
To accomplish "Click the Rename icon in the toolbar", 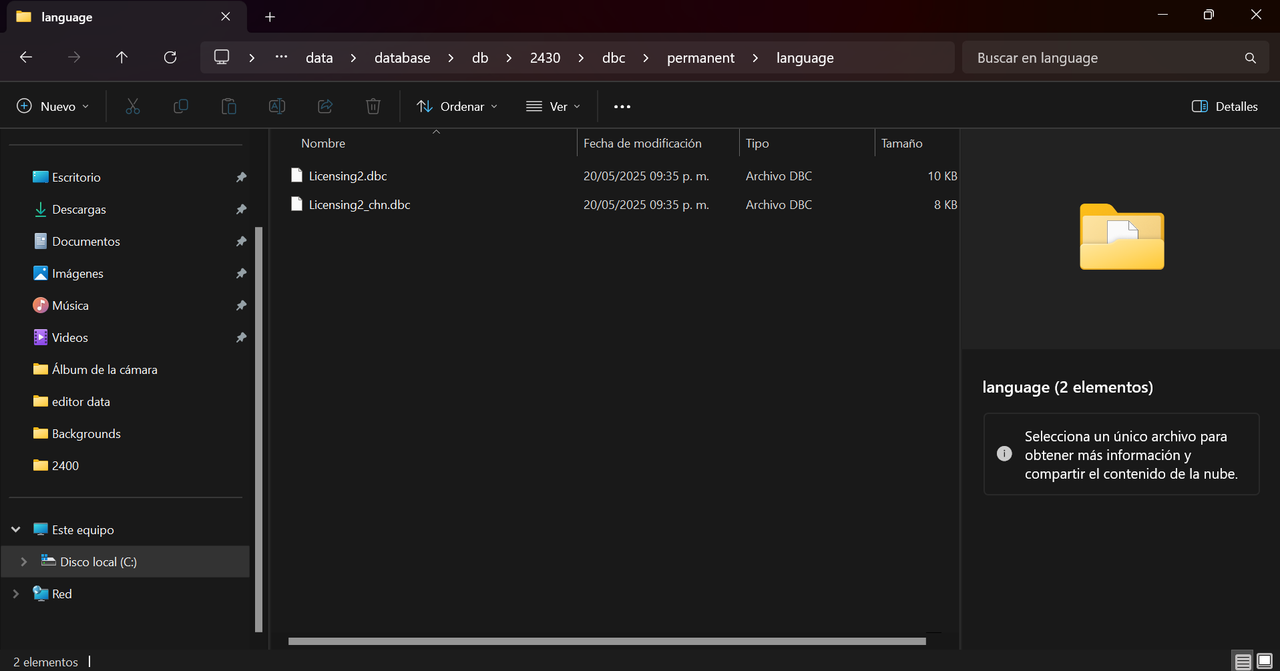I will [277, 106].
